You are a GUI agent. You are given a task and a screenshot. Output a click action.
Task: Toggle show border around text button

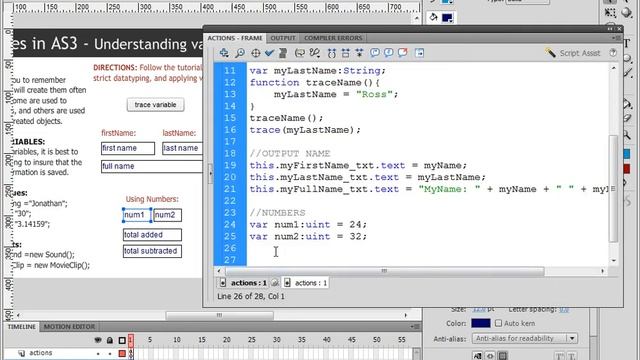(x=503, y=356)
